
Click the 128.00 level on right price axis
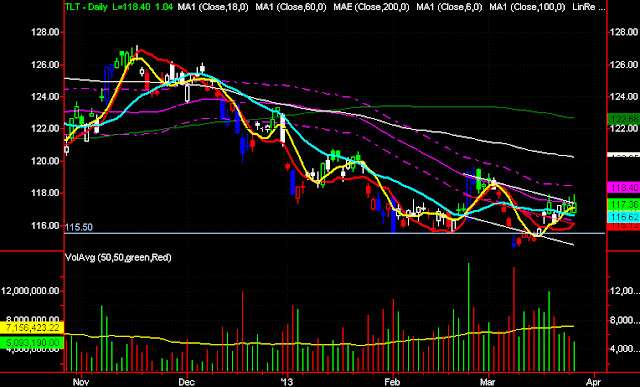[x=623, y=32]
